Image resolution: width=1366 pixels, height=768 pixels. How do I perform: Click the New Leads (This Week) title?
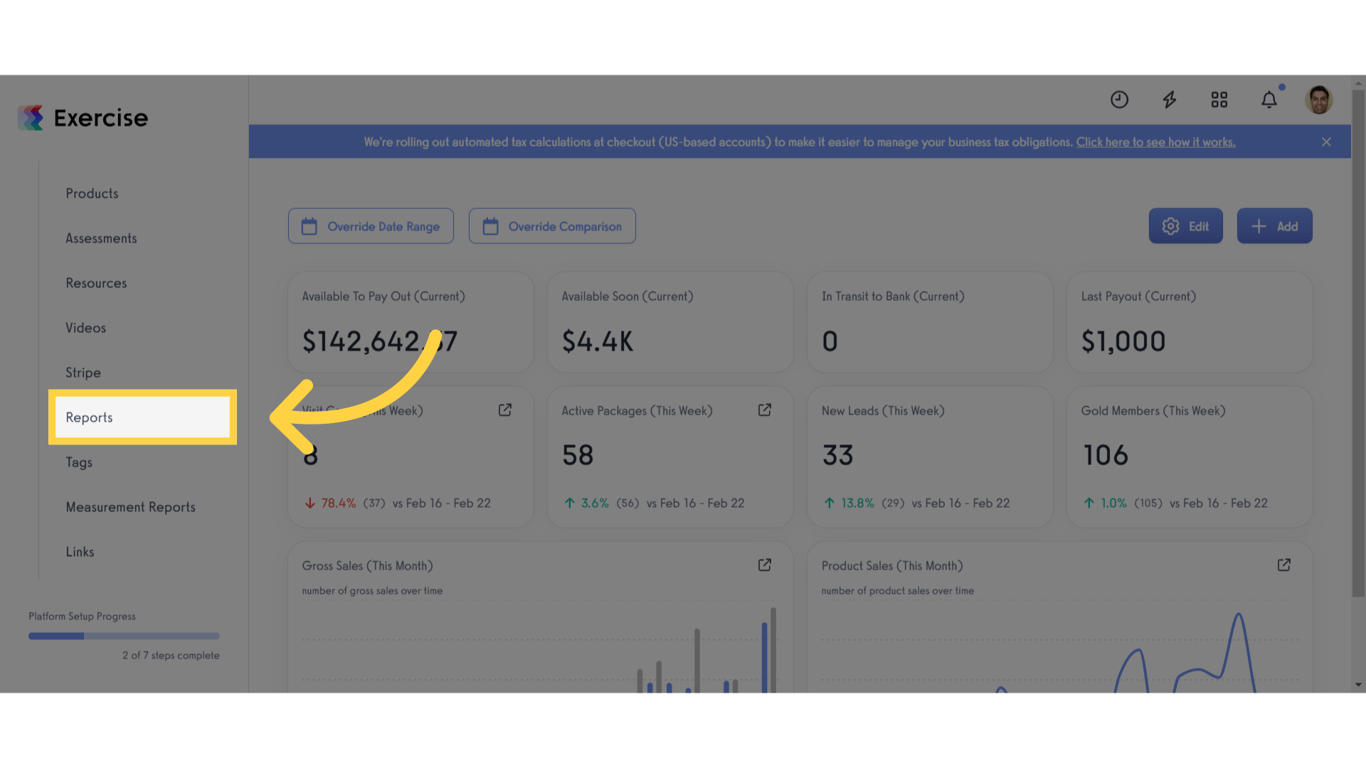coord(883,411)
